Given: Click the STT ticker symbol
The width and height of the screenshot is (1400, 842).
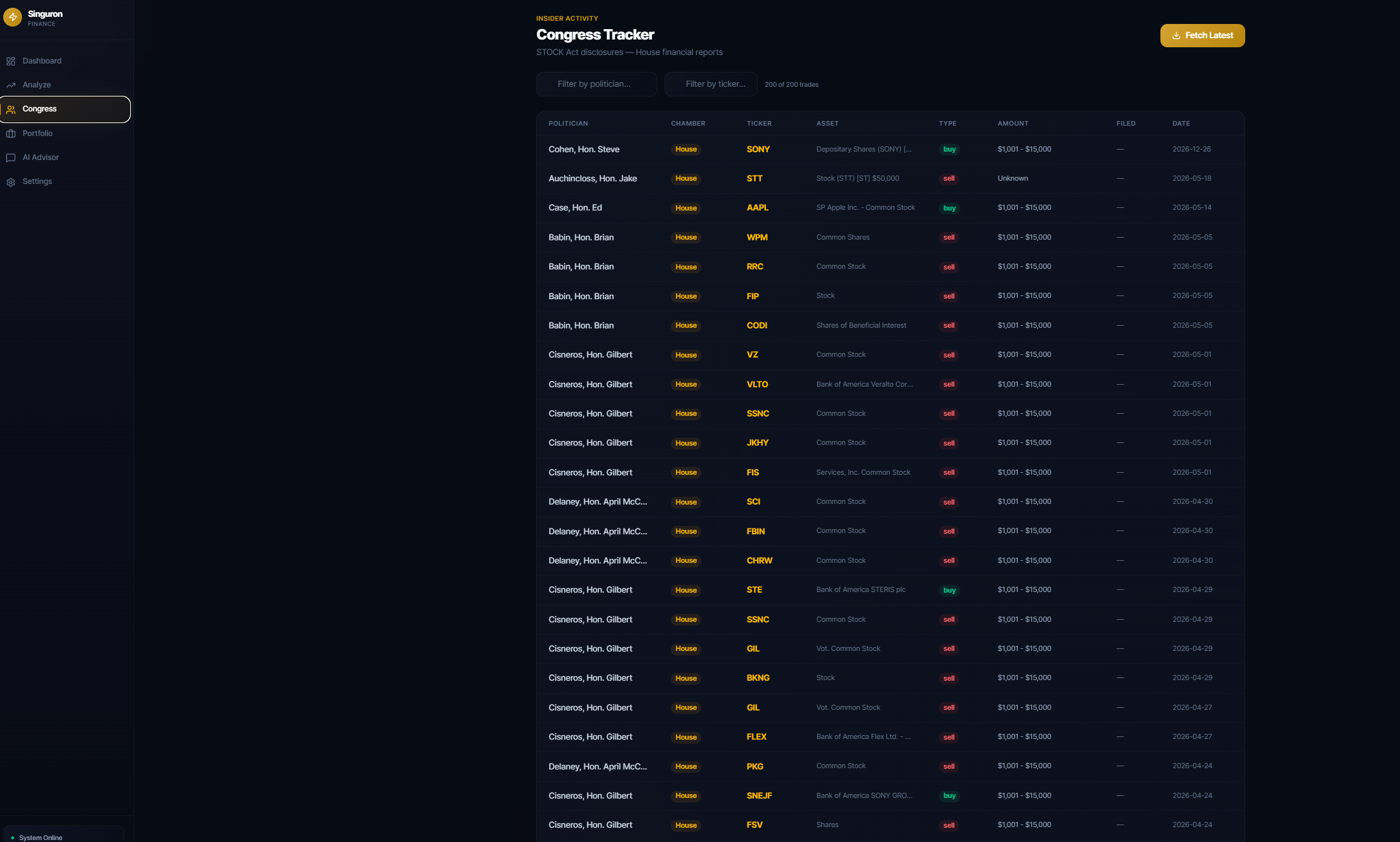Looking at the screenshot, I should (x=754, y=178).
